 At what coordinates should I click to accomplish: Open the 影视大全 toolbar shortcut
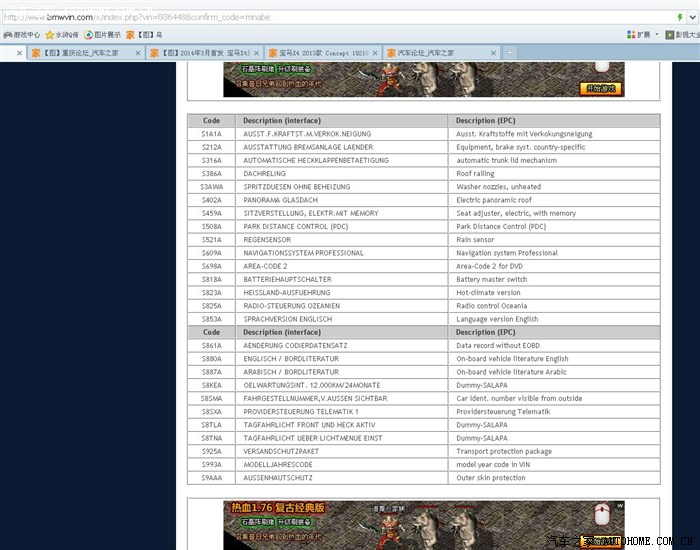click(x=682, y=34)
